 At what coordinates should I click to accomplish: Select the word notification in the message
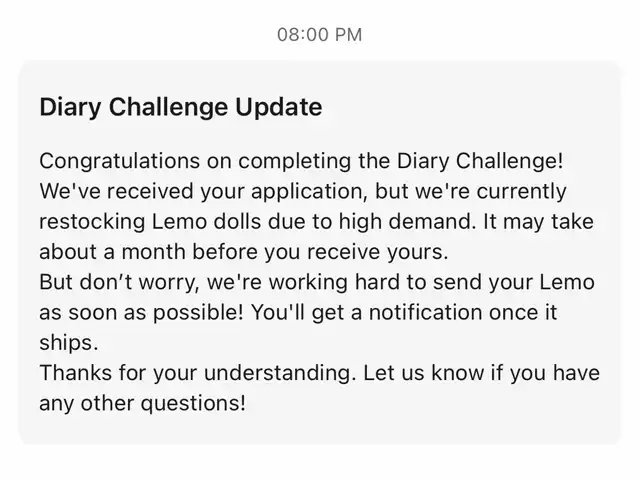[426, 313]
